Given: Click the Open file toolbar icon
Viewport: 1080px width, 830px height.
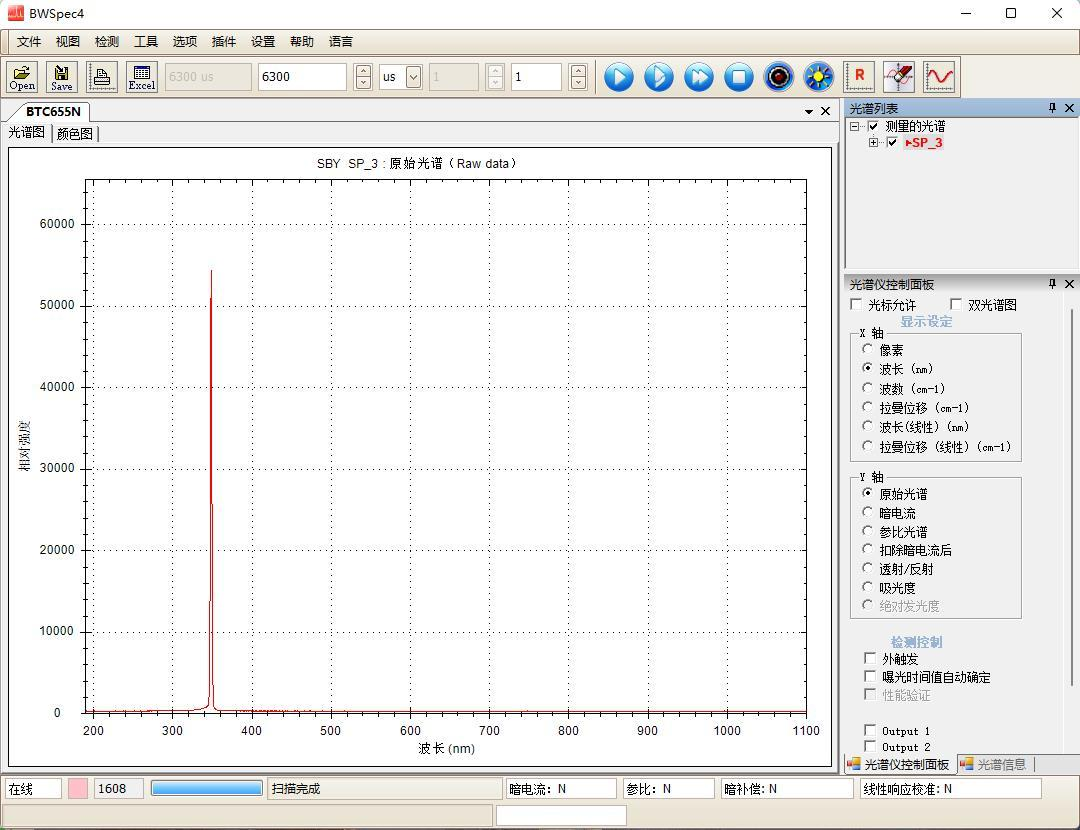Looking at the screenshot, I should 22,77.
